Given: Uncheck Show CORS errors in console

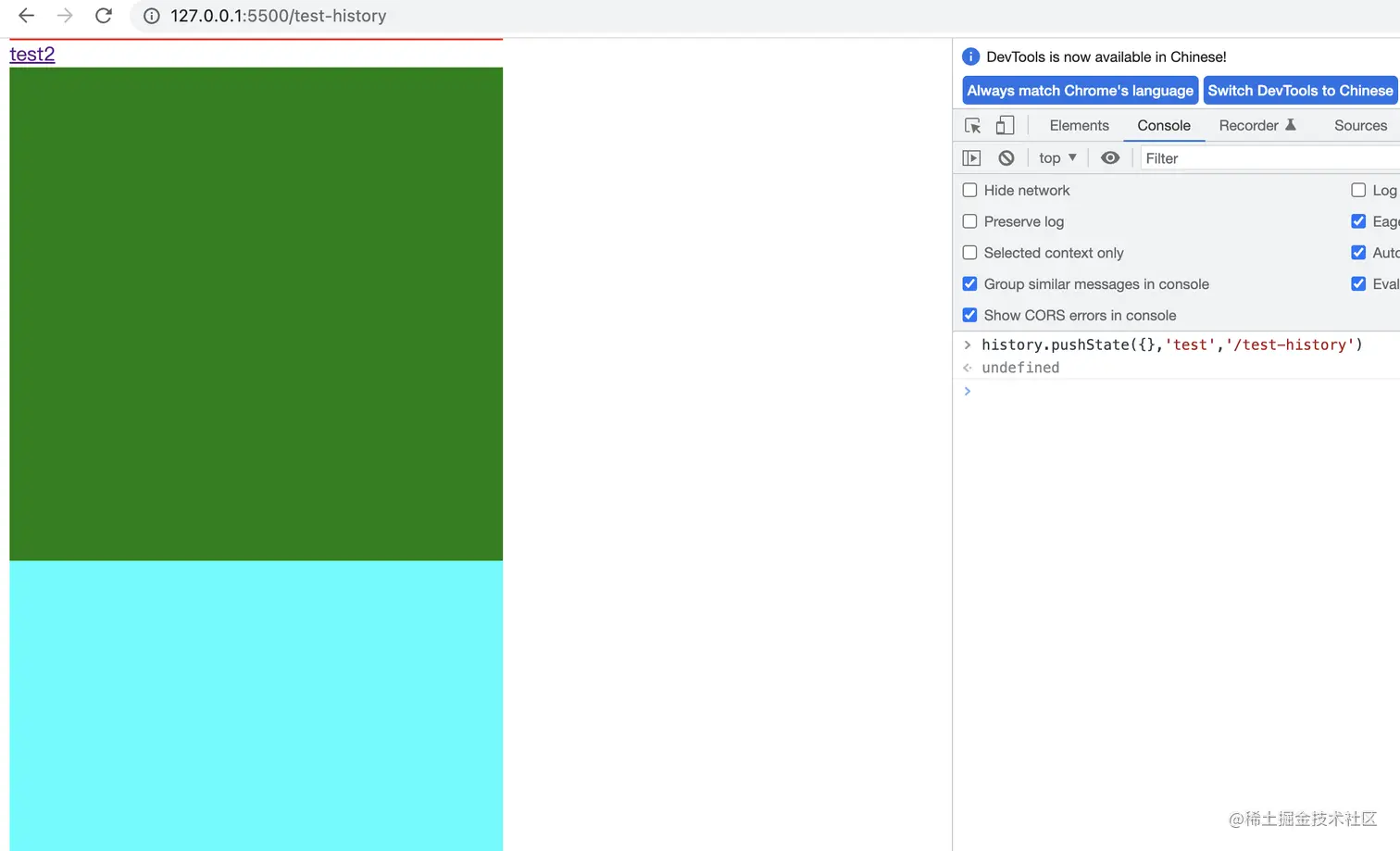Looking at the screenshot, I should 969,315.
